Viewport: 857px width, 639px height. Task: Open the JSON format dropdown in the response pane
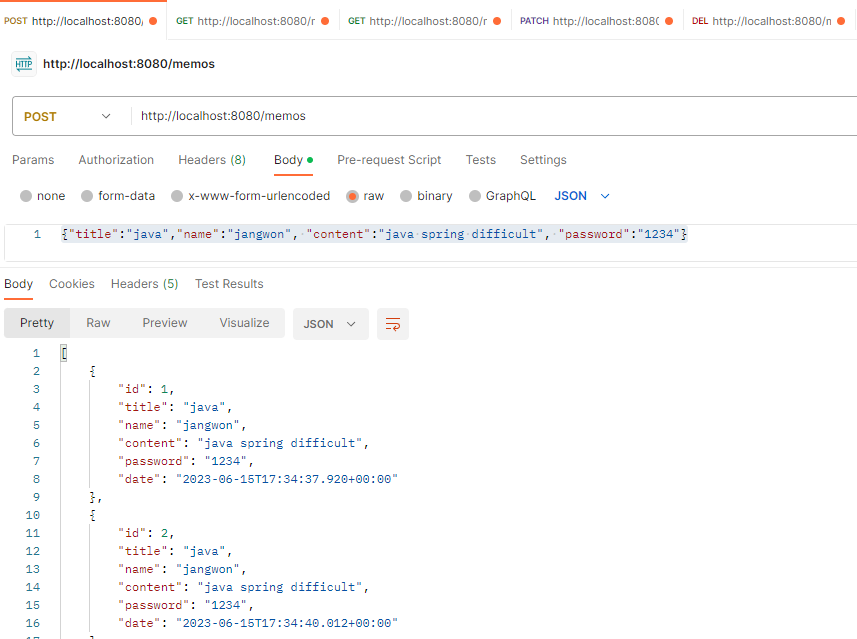(330, 323)
